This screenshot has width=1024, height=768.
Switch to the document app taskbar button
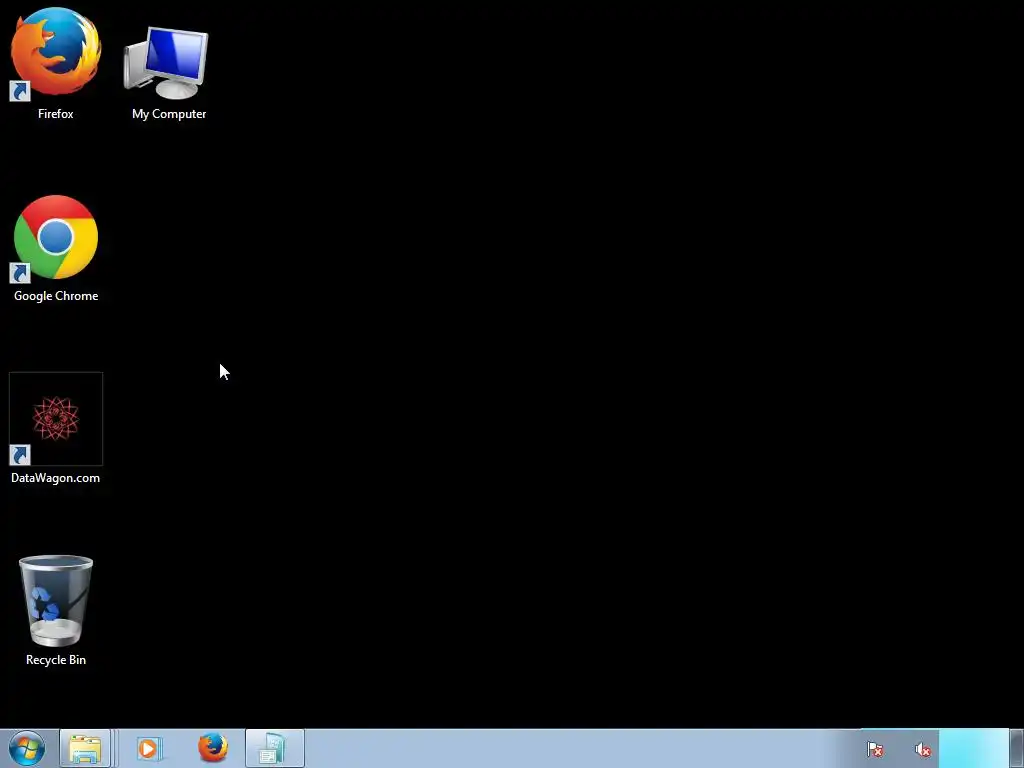pos(275,748)
